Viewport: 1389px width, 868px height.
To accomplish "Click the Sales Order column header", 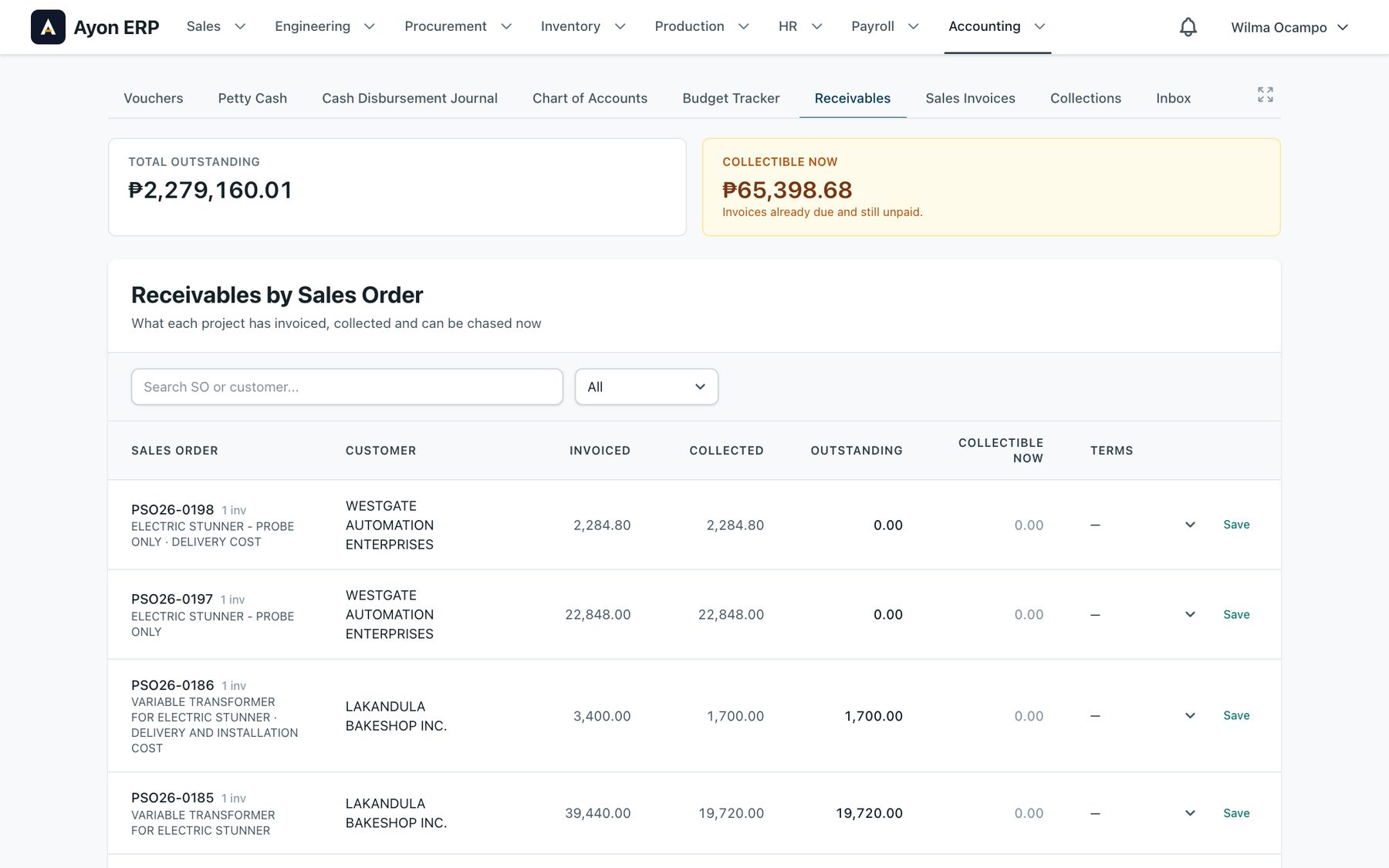I will click(x=174, y=451).
